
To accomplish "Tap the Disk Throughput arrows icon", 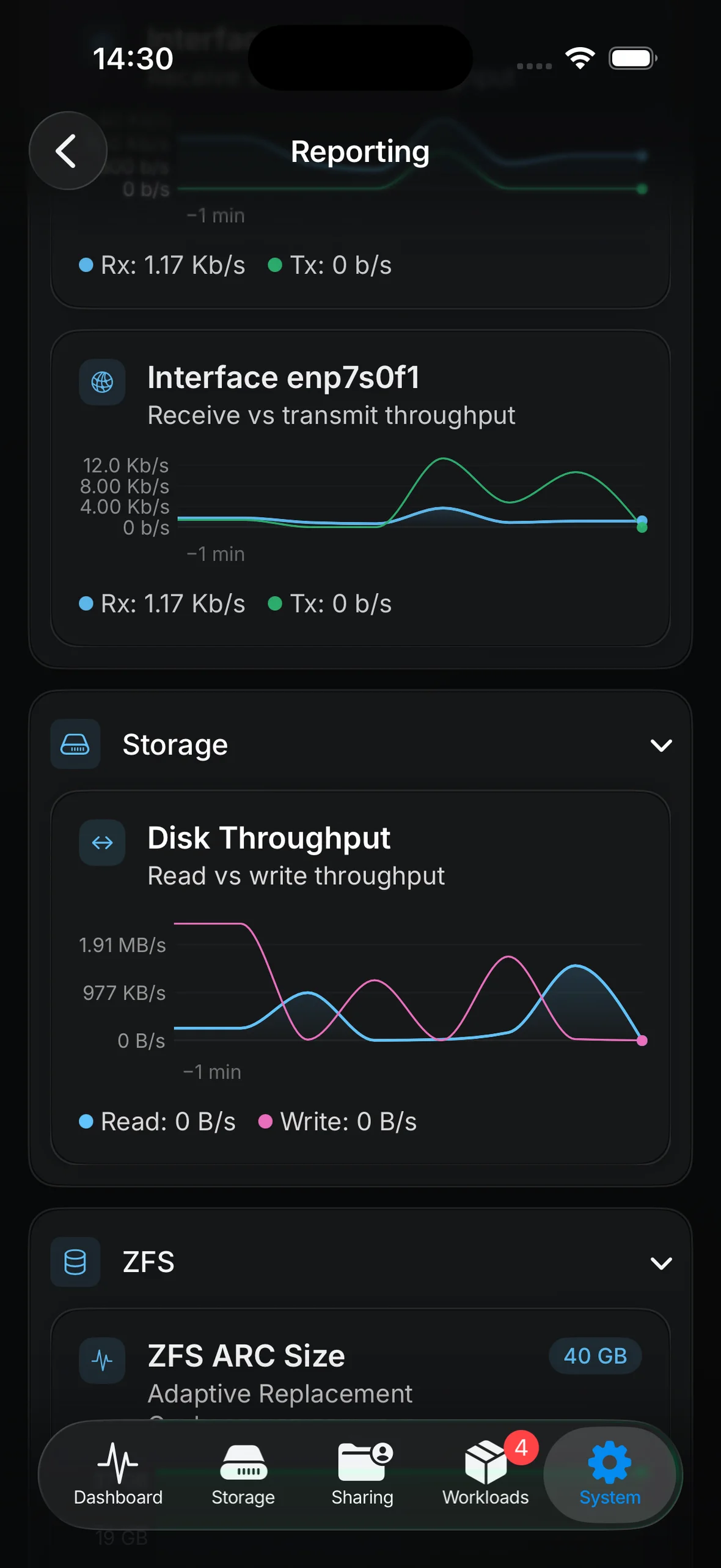I will coord(102,842).
